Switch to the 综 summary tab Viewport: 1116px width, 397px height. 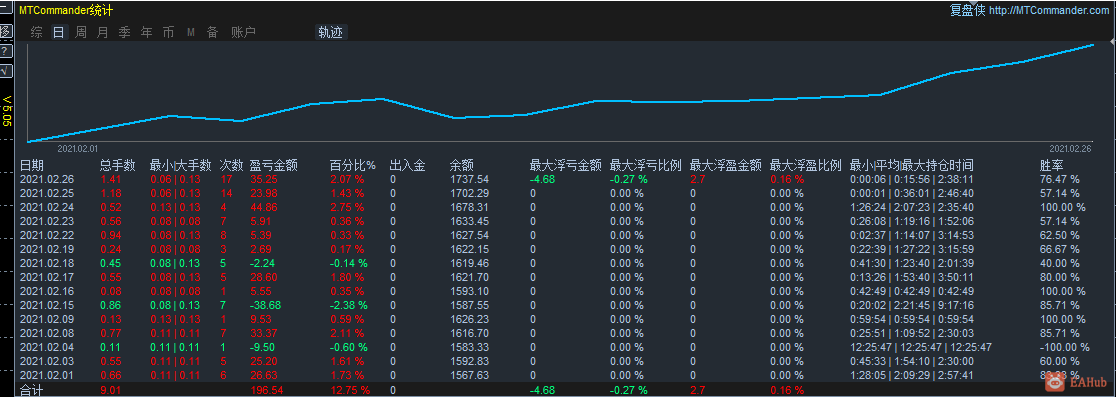36,32
